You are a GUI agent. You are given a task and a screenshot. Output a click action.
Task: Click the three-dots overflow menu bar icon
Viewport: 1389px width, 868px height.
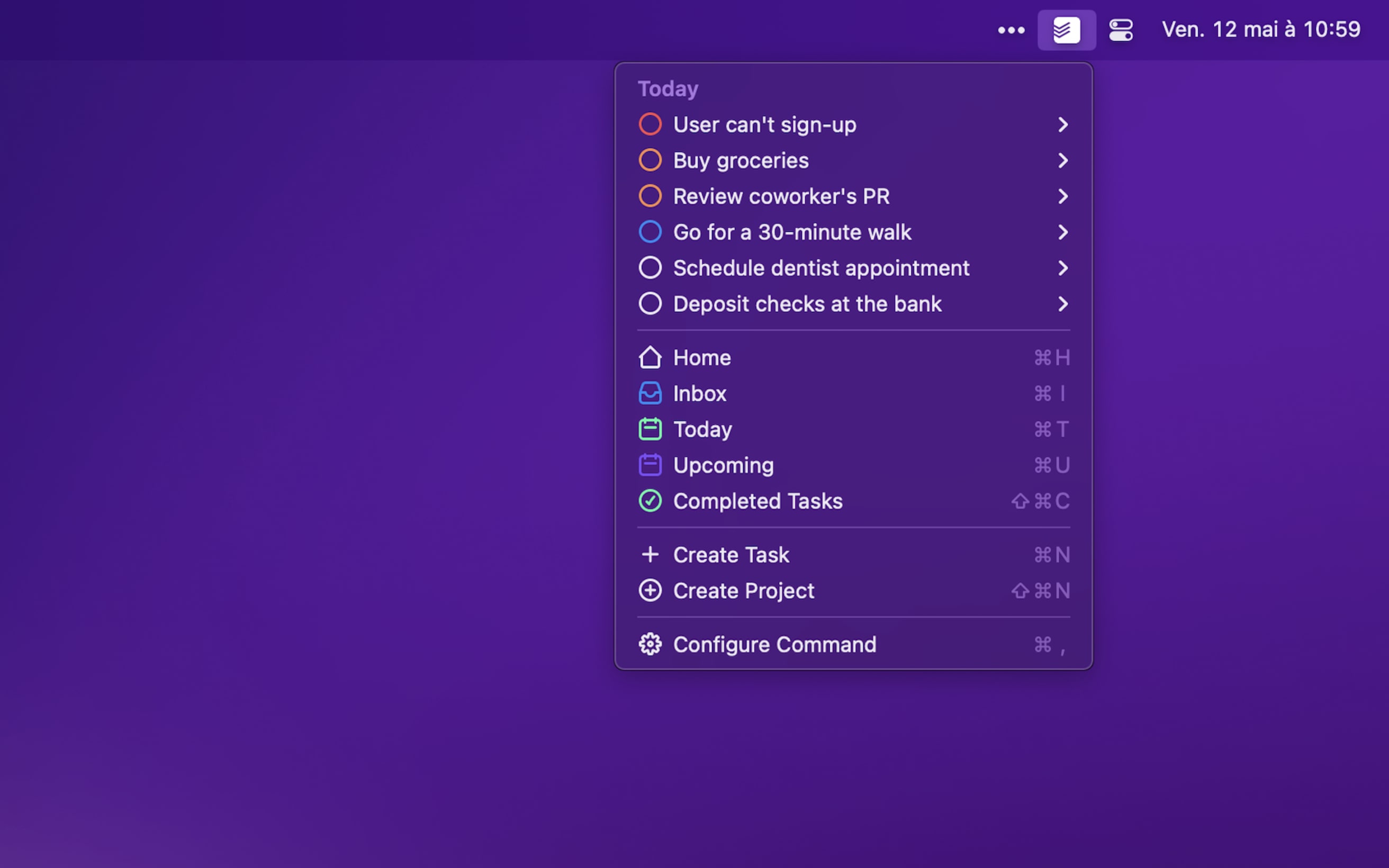coord(1011,30)
